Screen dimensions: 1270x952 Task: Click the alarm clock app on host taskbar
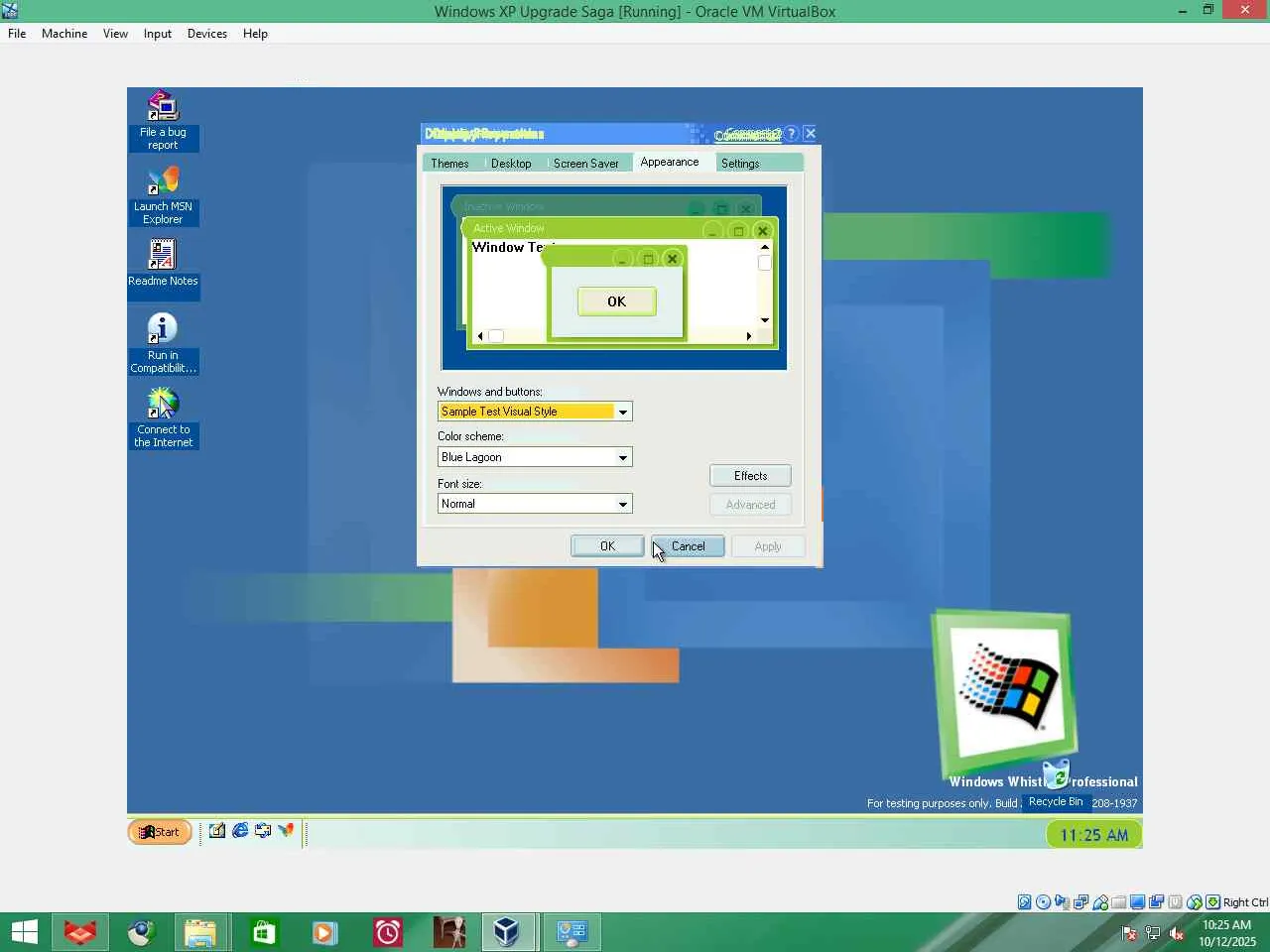387,932
